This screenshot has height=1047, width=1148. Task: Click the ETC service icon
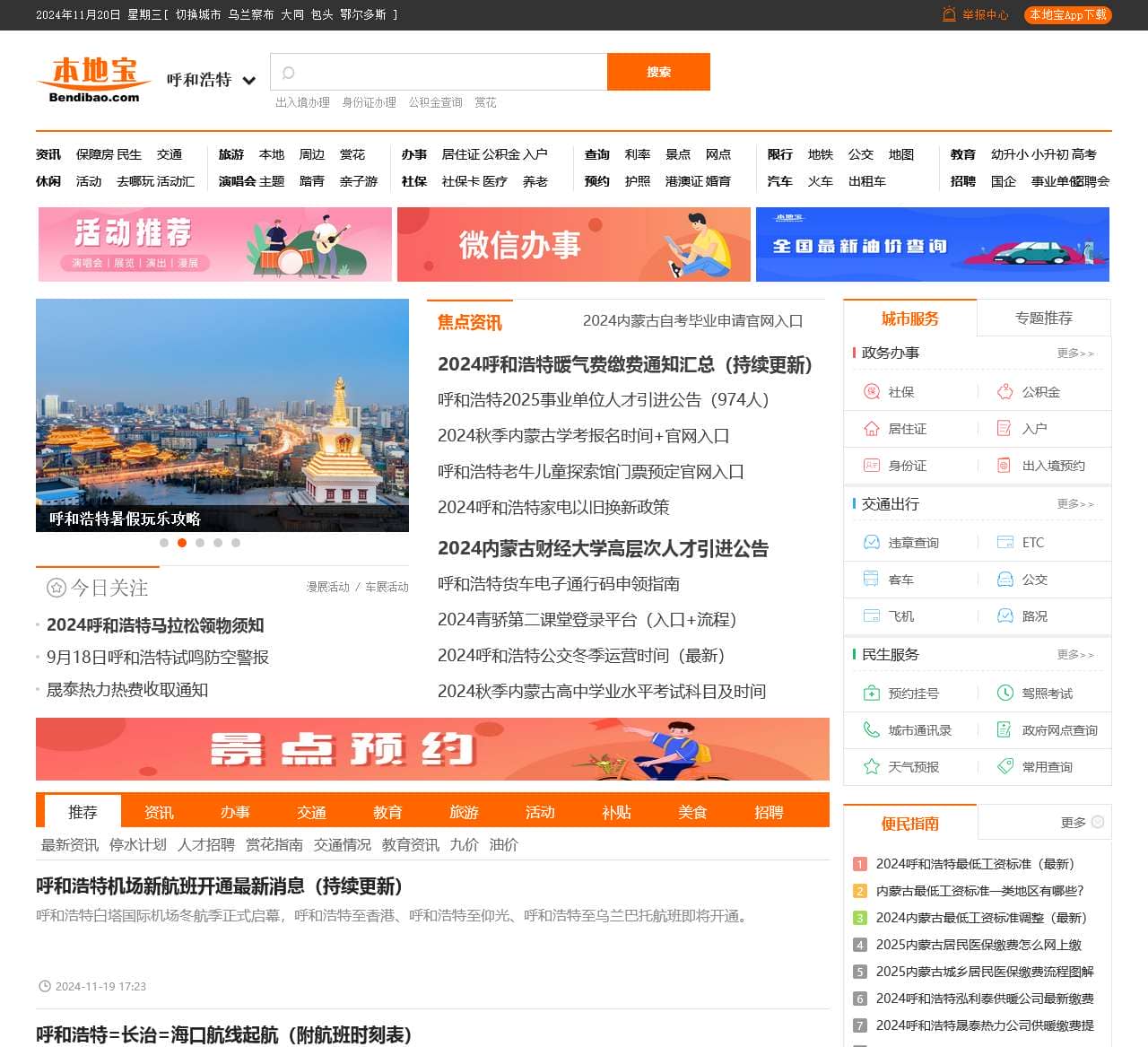coord(1004,543)
